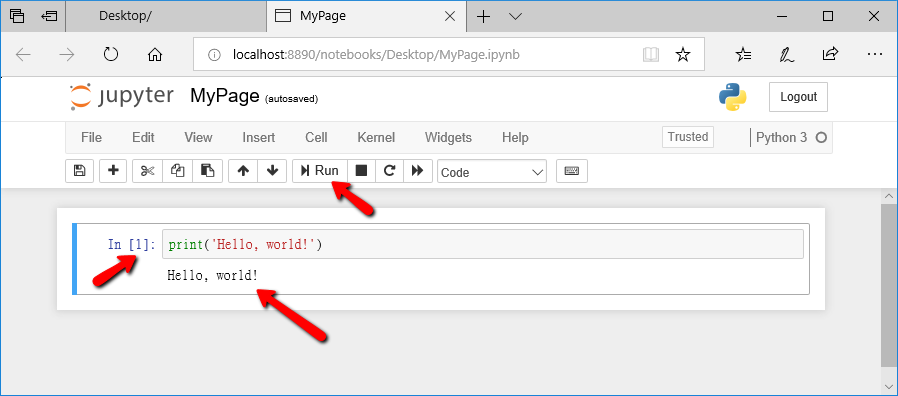This screenshot has height=396, width=898.
Task: Cut selected cells with scissors icon
Action: coord(148,171)
